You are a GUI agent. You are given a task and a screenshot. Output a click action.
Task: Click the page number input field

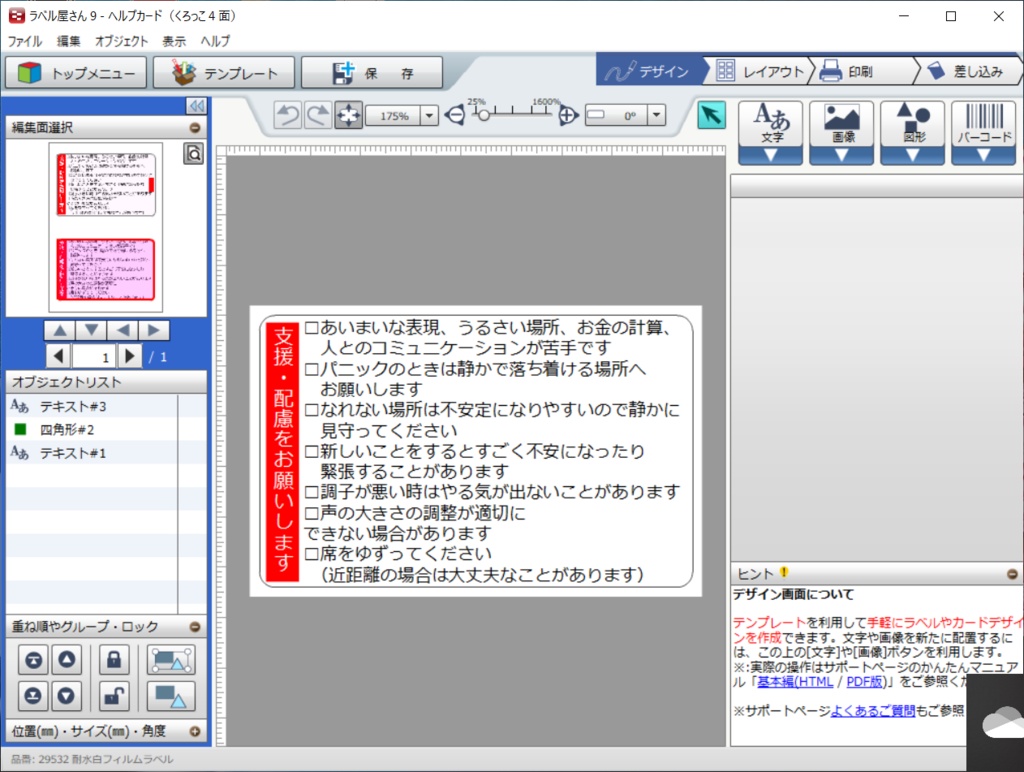point(94,357)
